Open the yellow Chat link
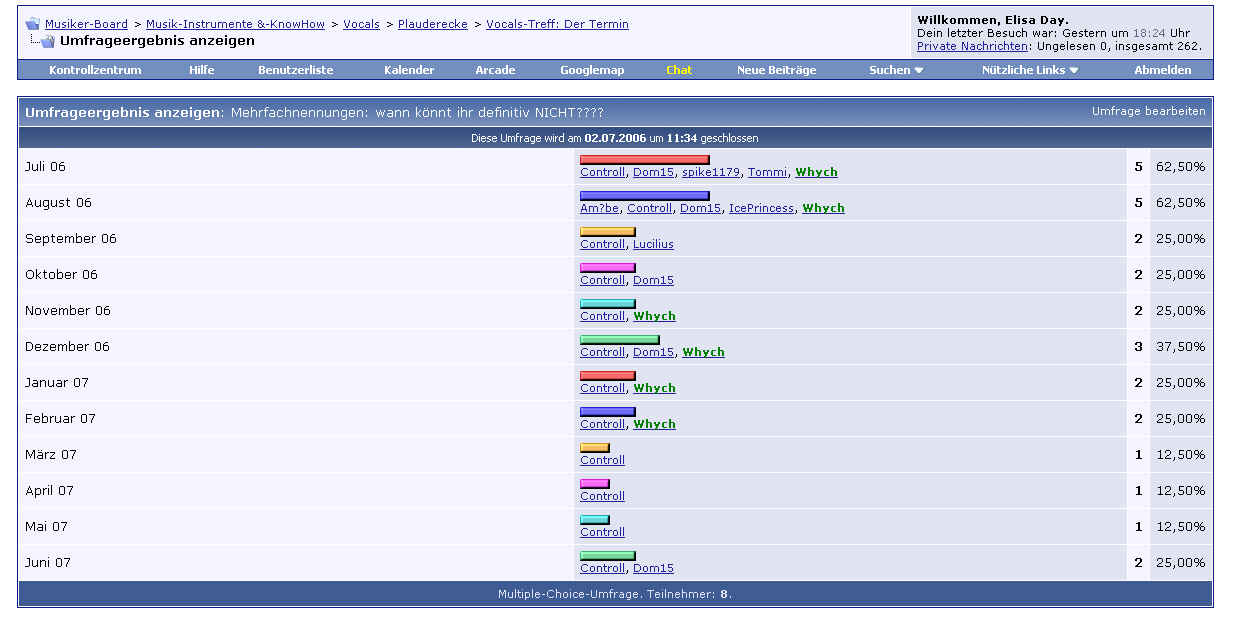Screen dimensions: 1236x622 [679, 70]
